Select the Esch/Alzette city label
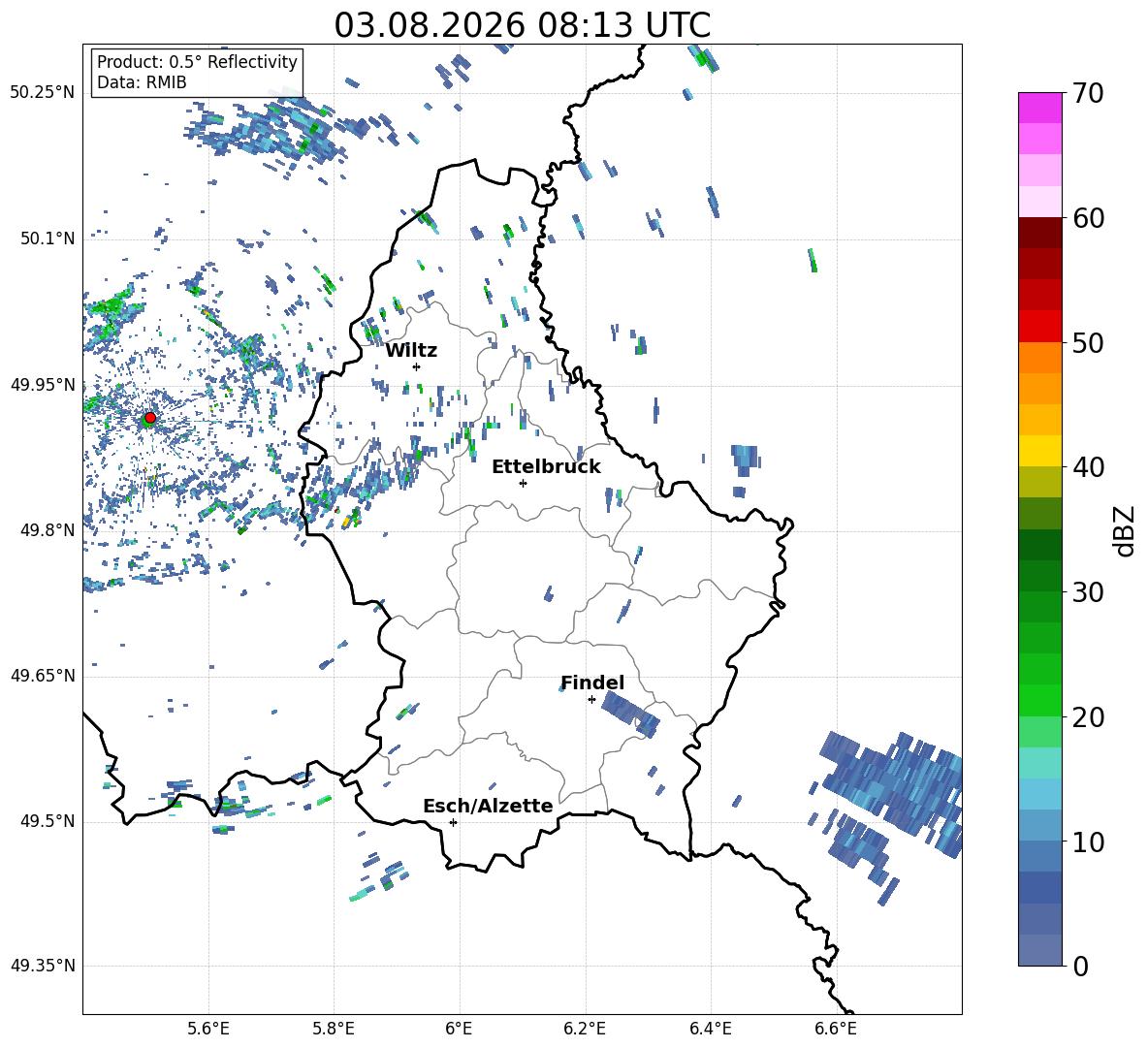1148x1048 pixels. 488,806
